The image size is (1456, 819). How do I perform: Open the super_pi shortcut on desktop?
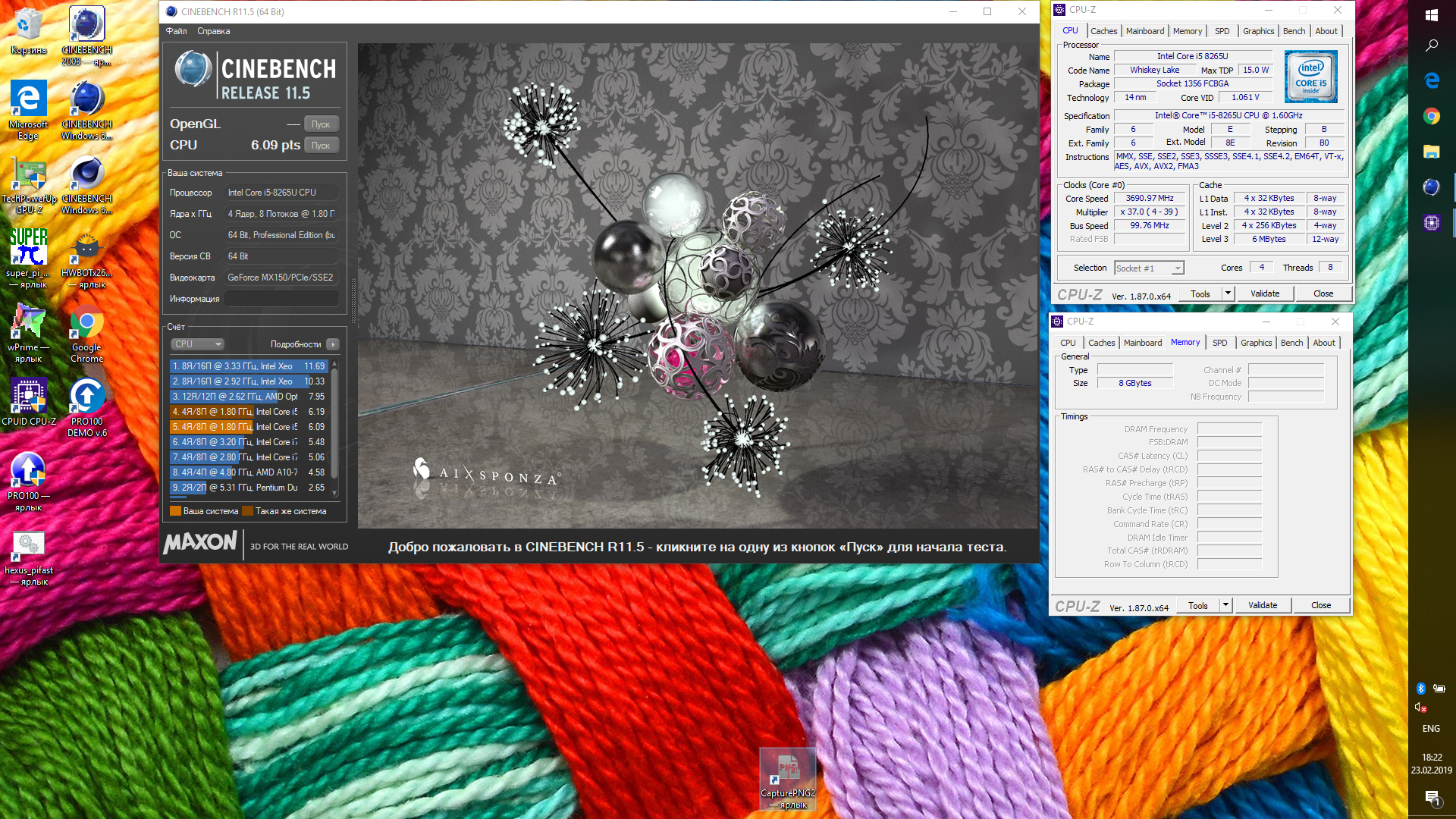(x=28, y=258)
